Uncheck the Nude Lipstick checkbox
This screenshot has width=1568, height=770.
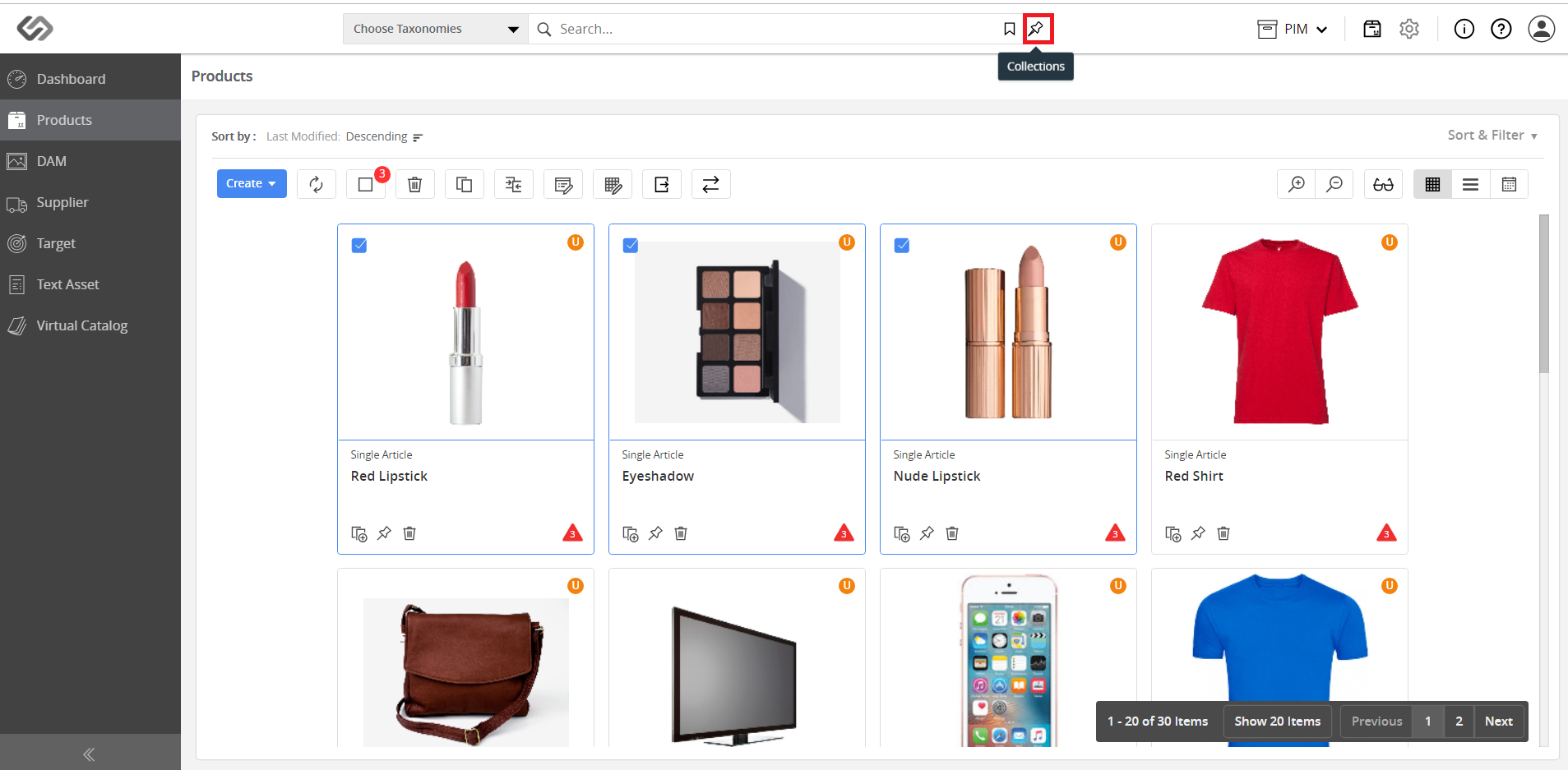pyautogui.click(x=902, y=245)
